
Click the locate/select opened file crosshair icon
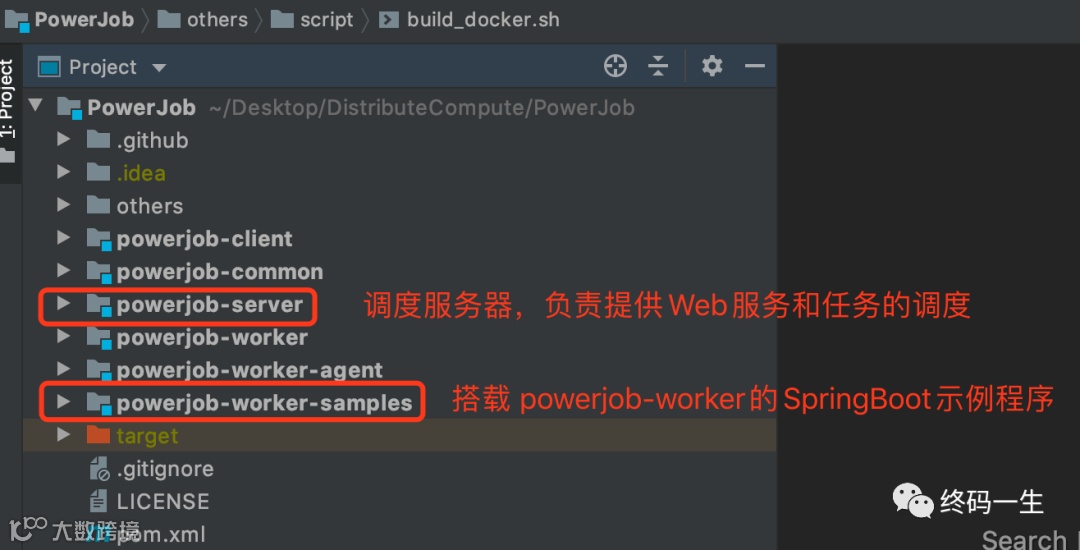coord(615,66)
